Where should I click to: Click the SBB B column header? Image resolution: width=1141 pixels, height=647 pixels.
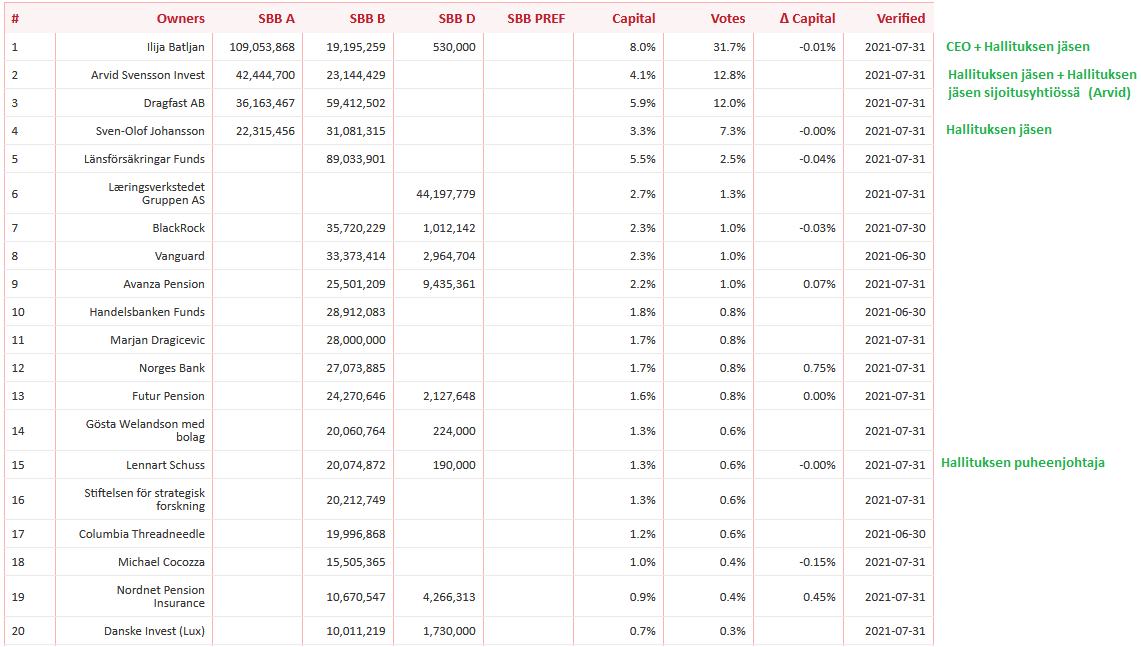pyautogui.click(x=367, y=18)
